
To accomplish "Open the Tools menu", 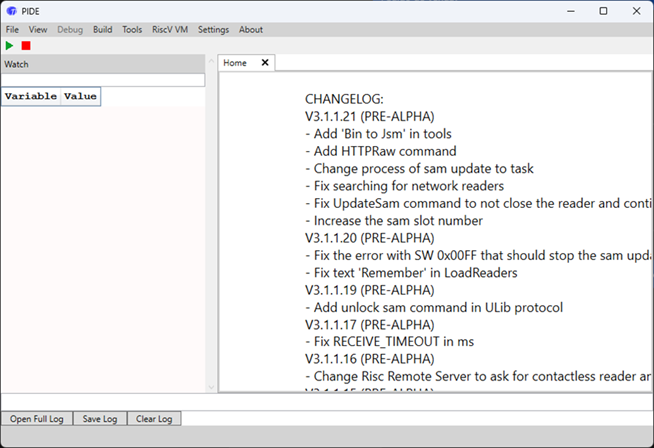I will pyautogui.click(x=132, y=30).
